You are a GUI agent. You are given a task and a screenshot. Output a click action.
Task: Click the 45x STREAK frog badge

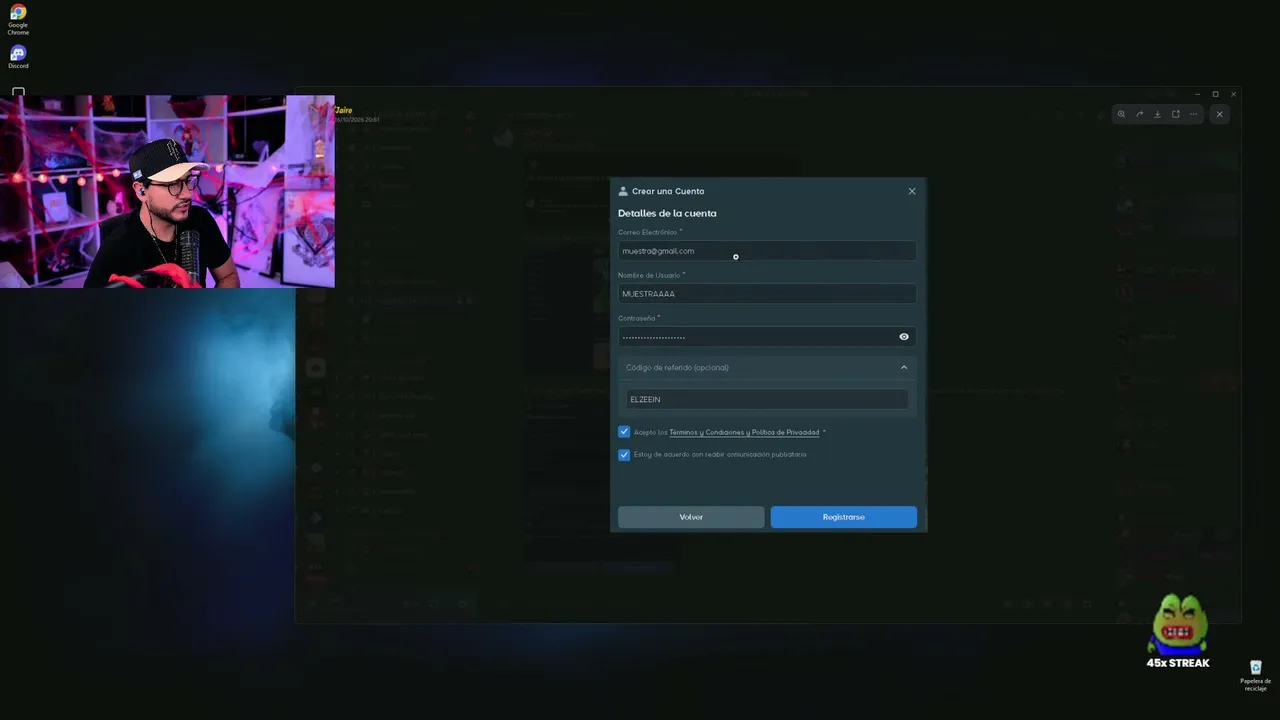point(1178,632)
